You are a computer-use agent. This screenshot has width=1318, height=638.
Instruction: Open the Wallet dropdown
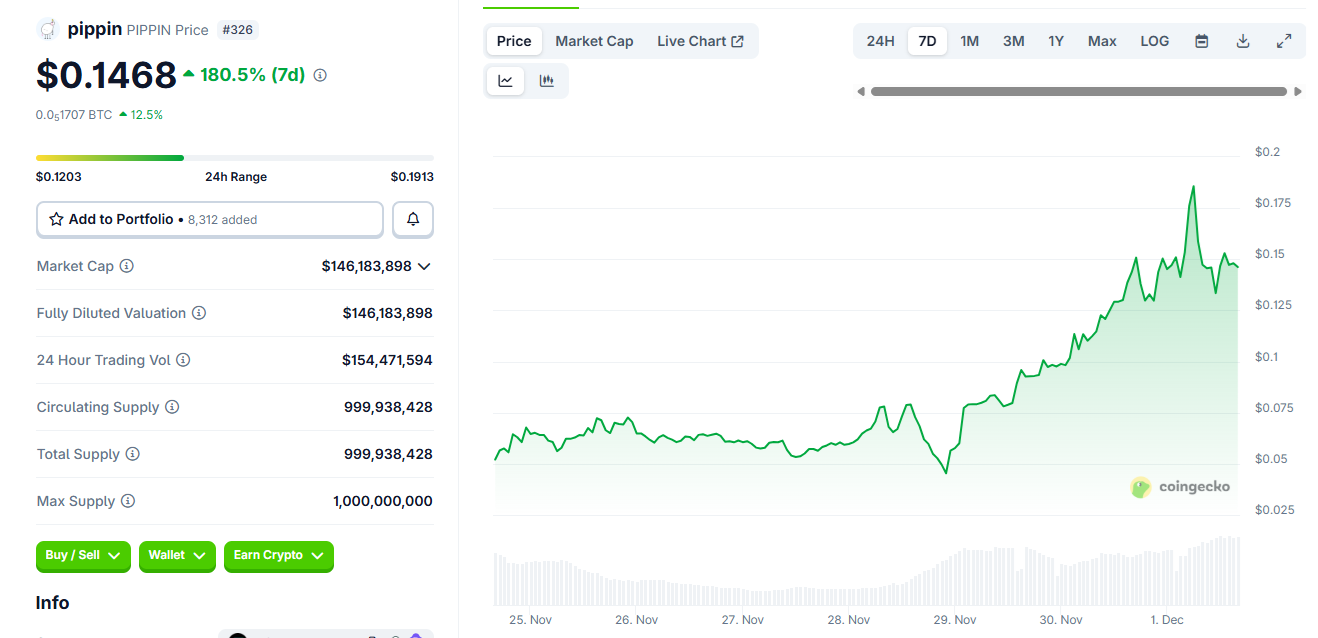[x=177, y=557]
